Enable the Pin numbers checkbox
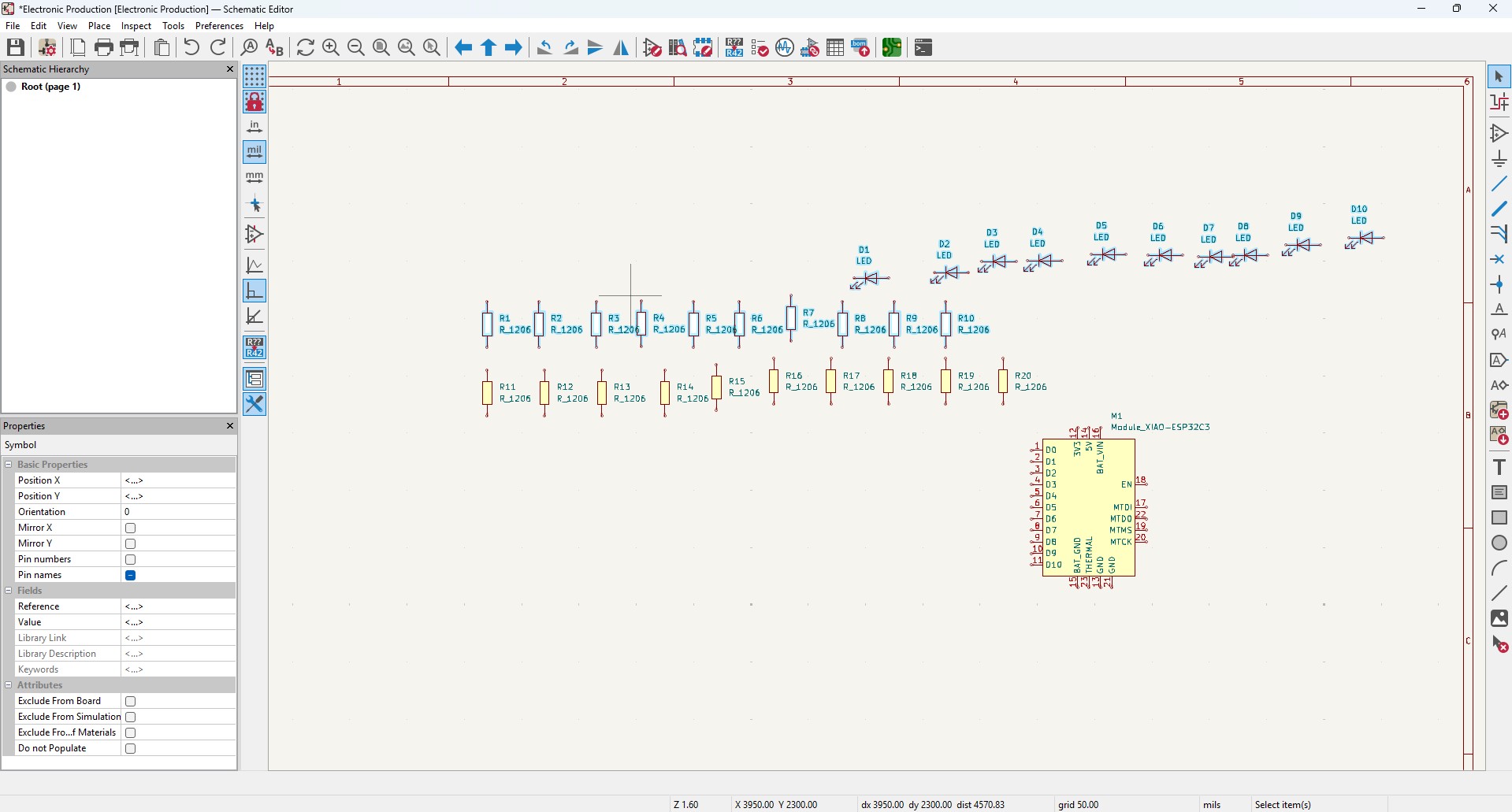This screenshot has width=1512, height=812. (131, 559)
